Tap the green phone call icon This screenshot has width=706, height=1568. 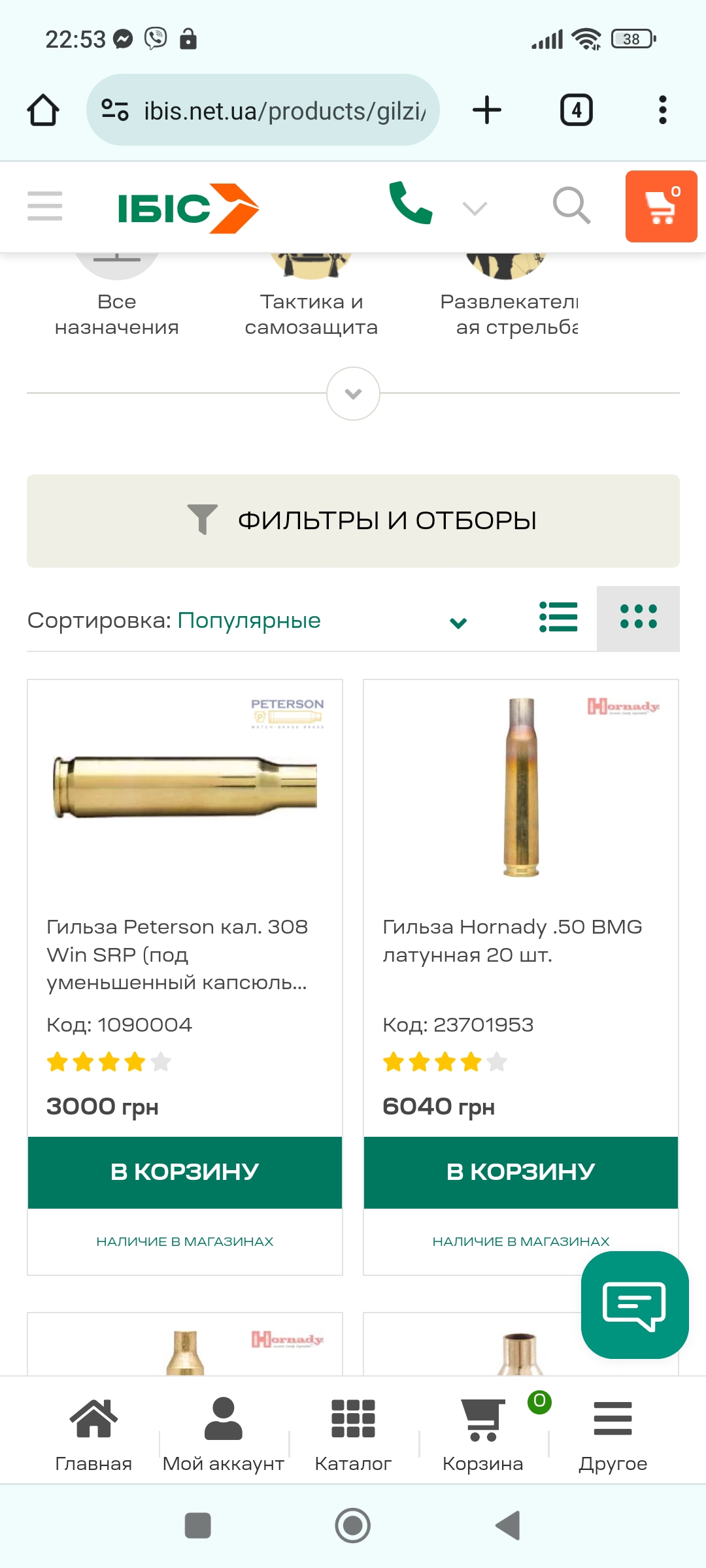411,204
